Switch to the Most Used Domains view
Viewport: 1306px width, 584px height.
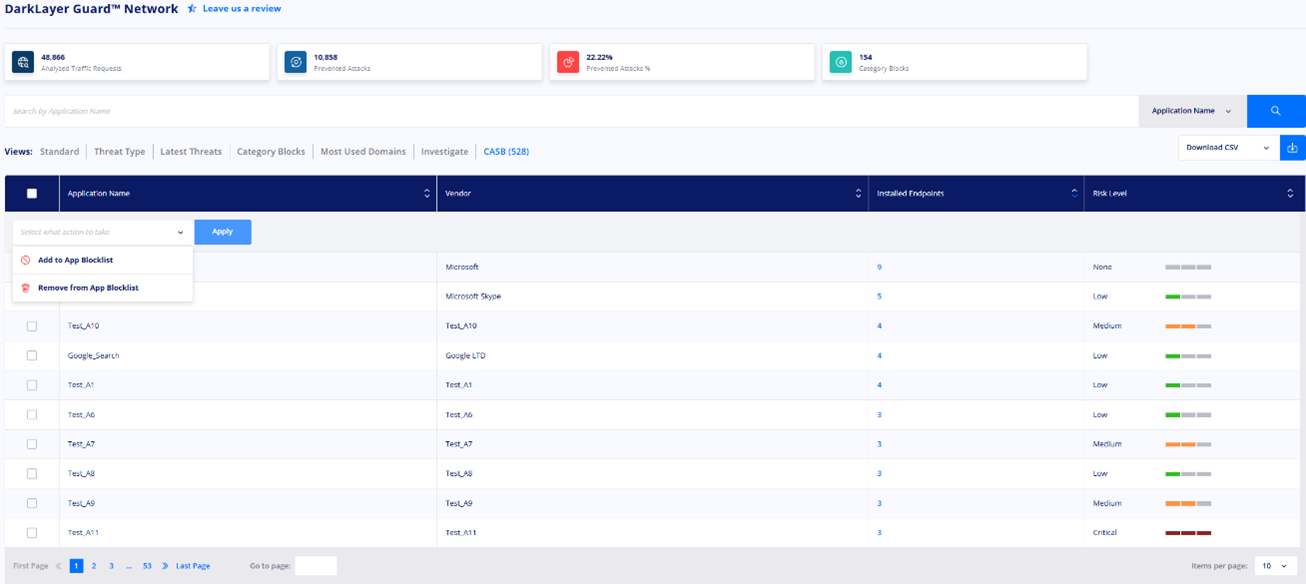pyautogui.click(x=363, y=152)
